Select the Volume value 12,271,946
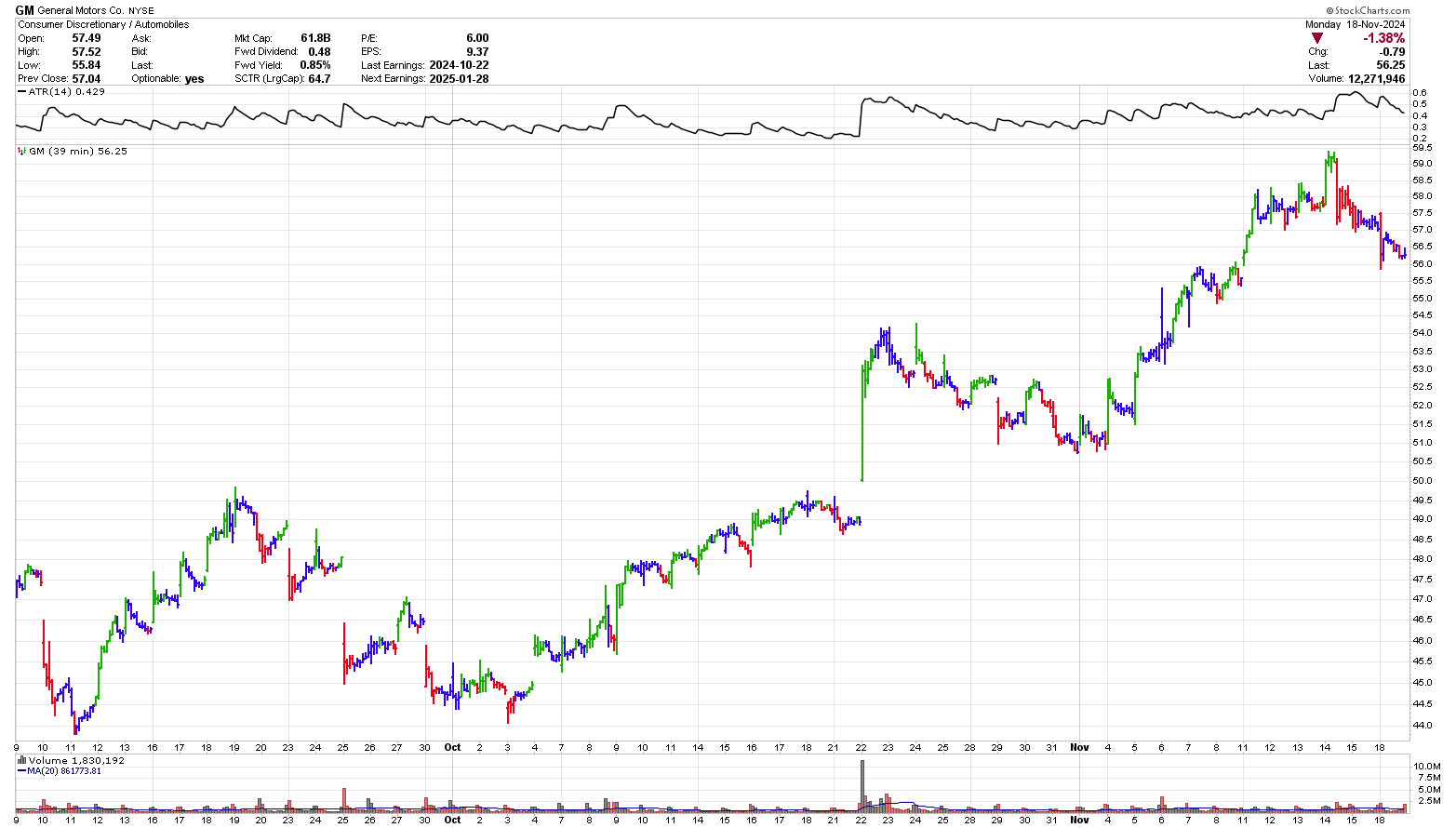1456x828 pixels. coord(1376,79)
